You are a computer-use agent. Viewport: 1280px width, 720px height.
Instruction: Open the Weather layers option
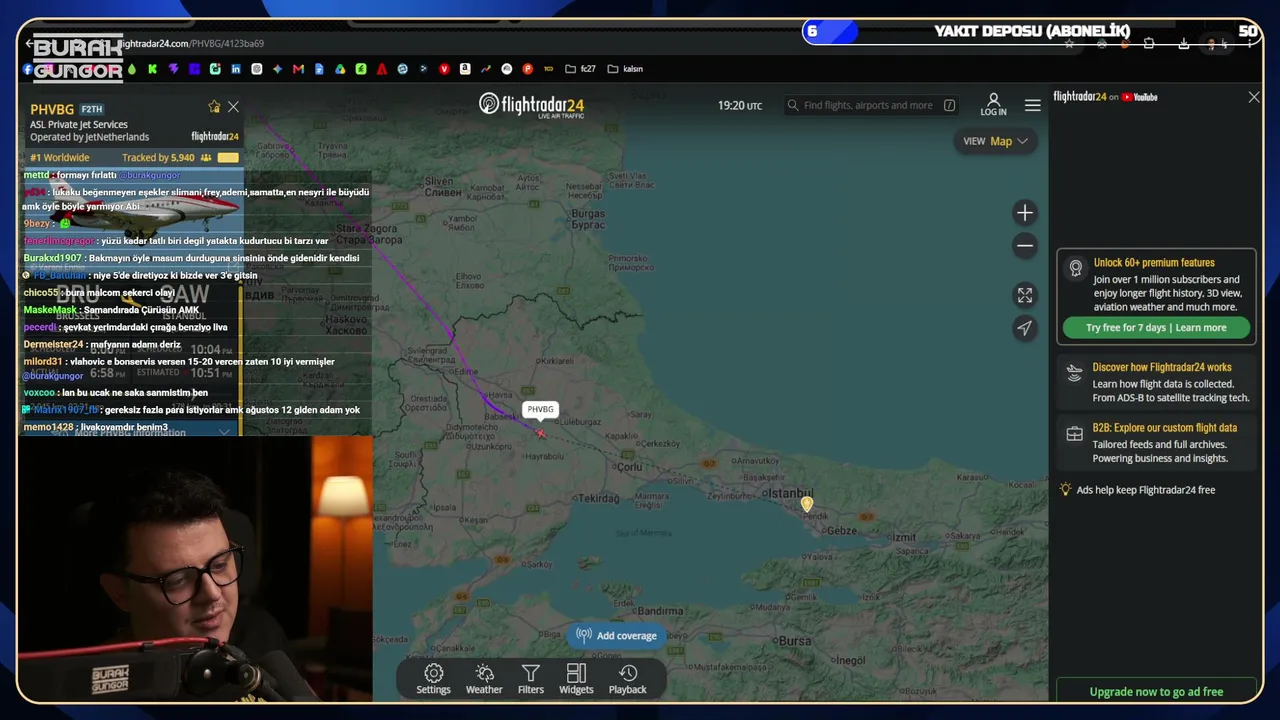484,679
